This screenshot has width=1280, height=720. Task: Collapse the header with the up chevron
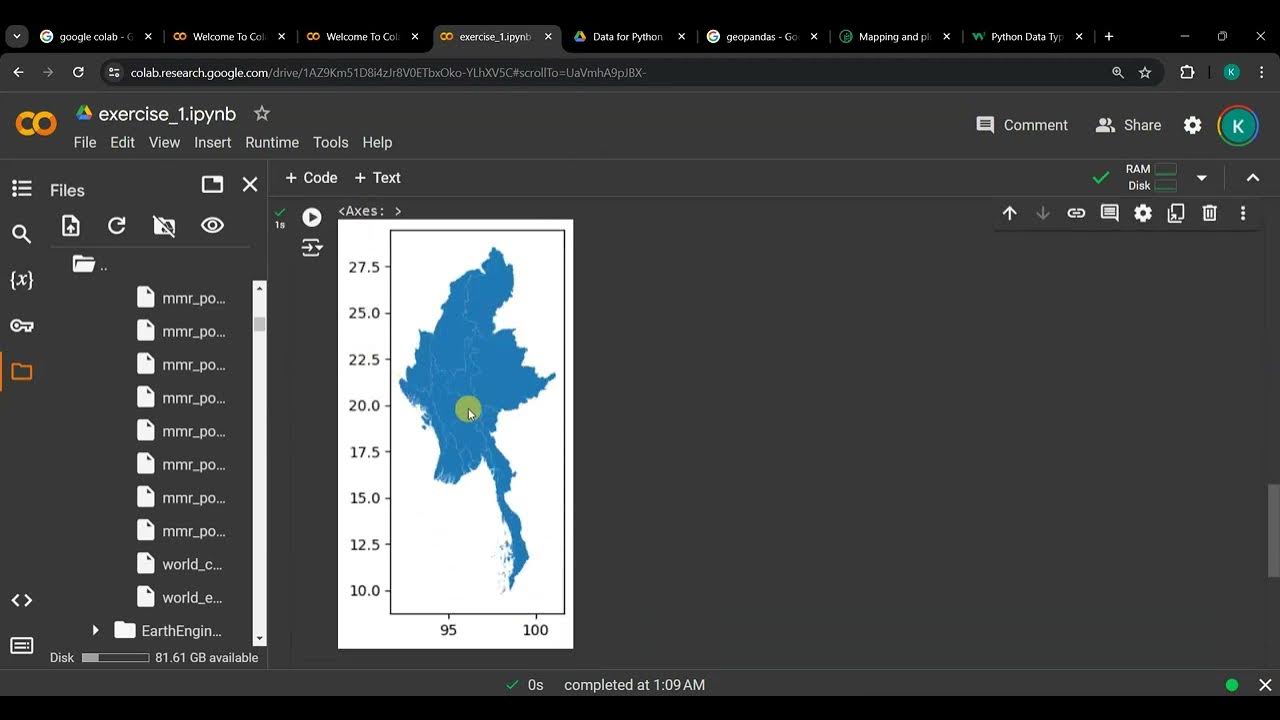coord(1252,178)
